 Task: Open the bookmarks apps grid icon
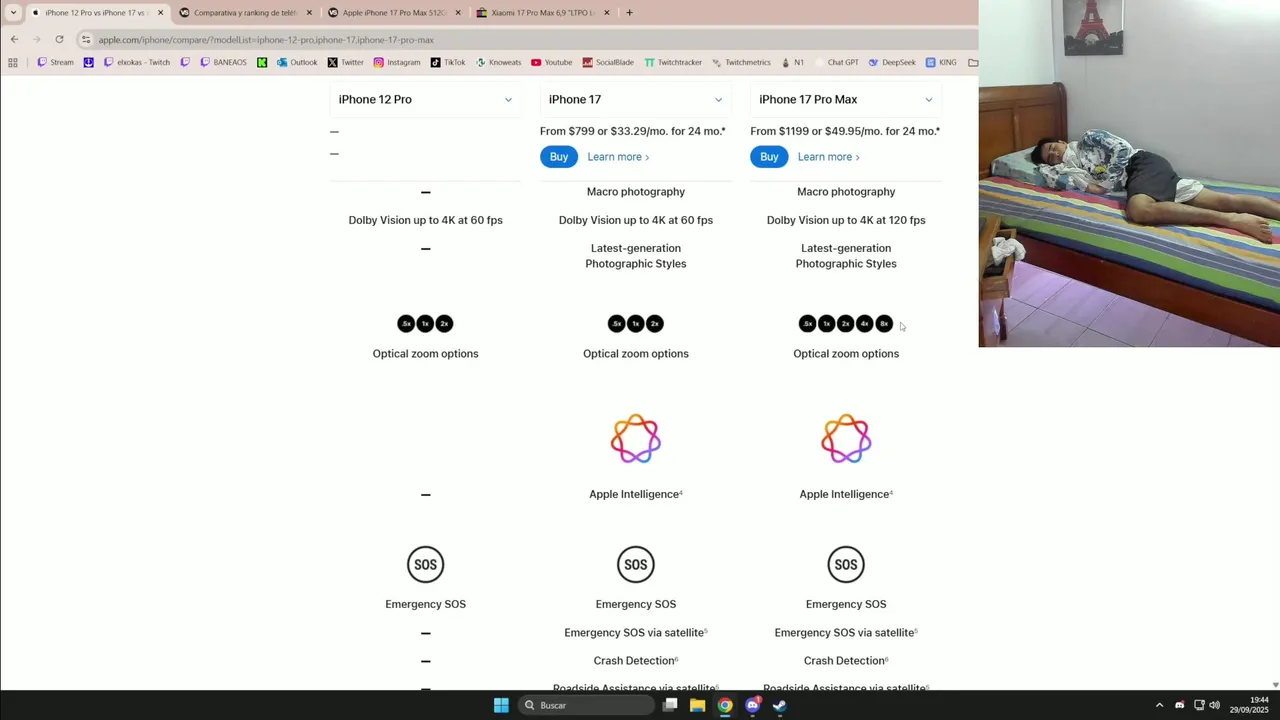[x=13, y=62]
